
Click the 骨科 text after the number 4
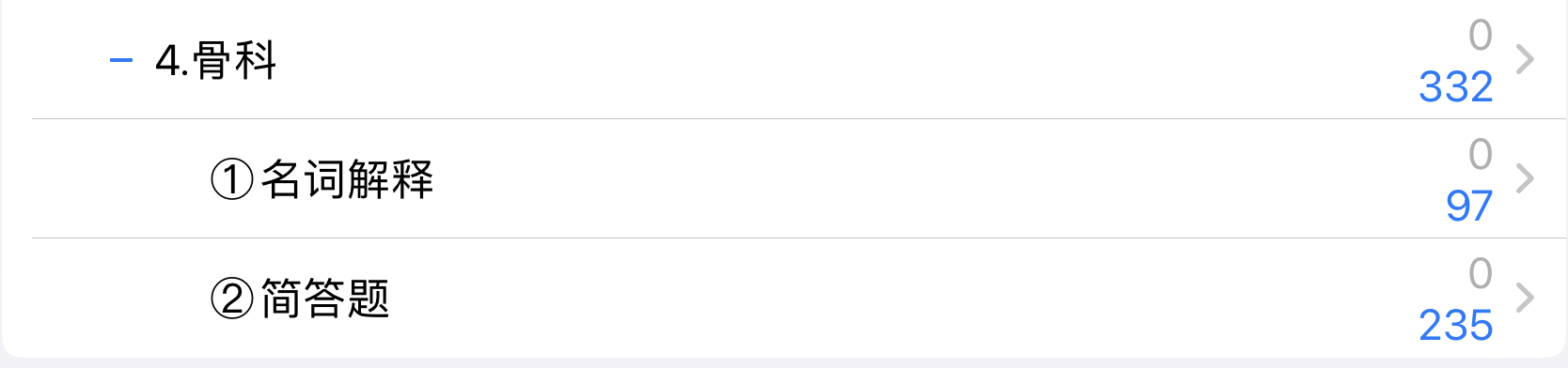pos(235,61)
